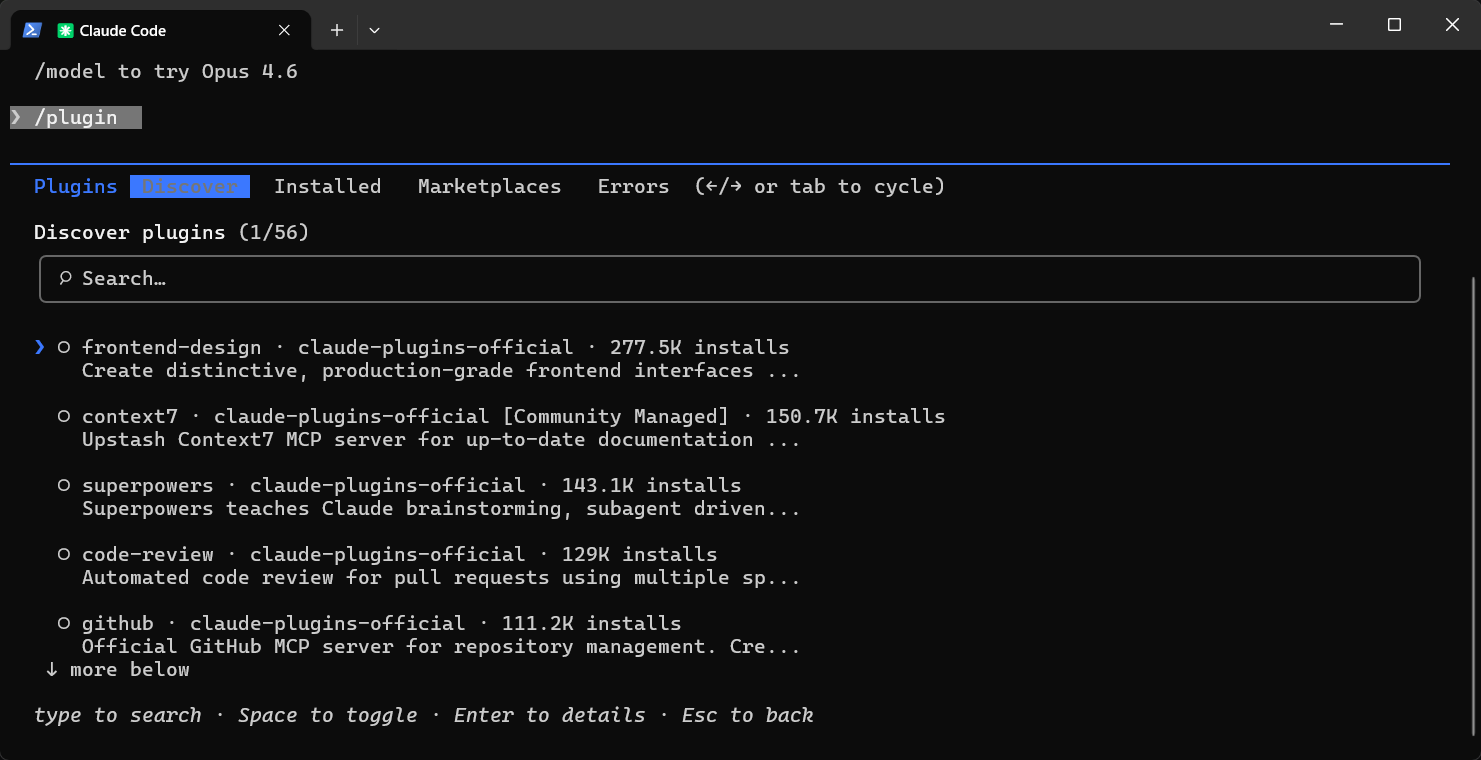Switch to the Installed tab
This screenshot has width=1481, height=760.
(328, 186)
